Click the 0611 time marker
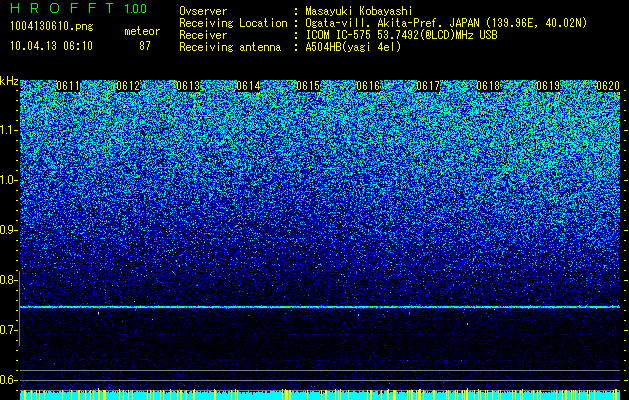 (68, 86)
